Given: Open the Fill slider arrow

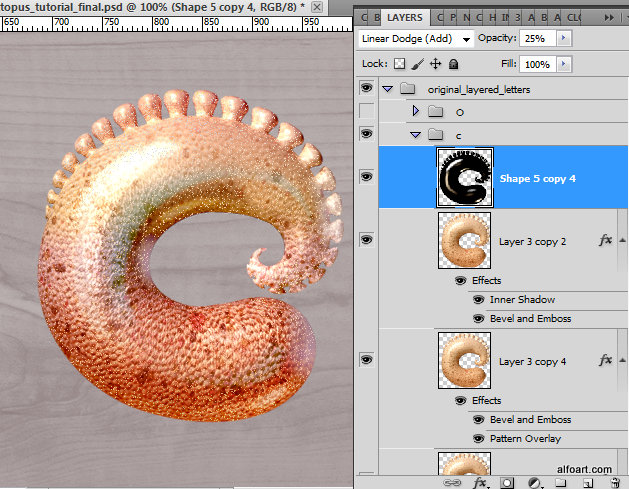Looking at the screenshot, I should click(x=564, y=64).
